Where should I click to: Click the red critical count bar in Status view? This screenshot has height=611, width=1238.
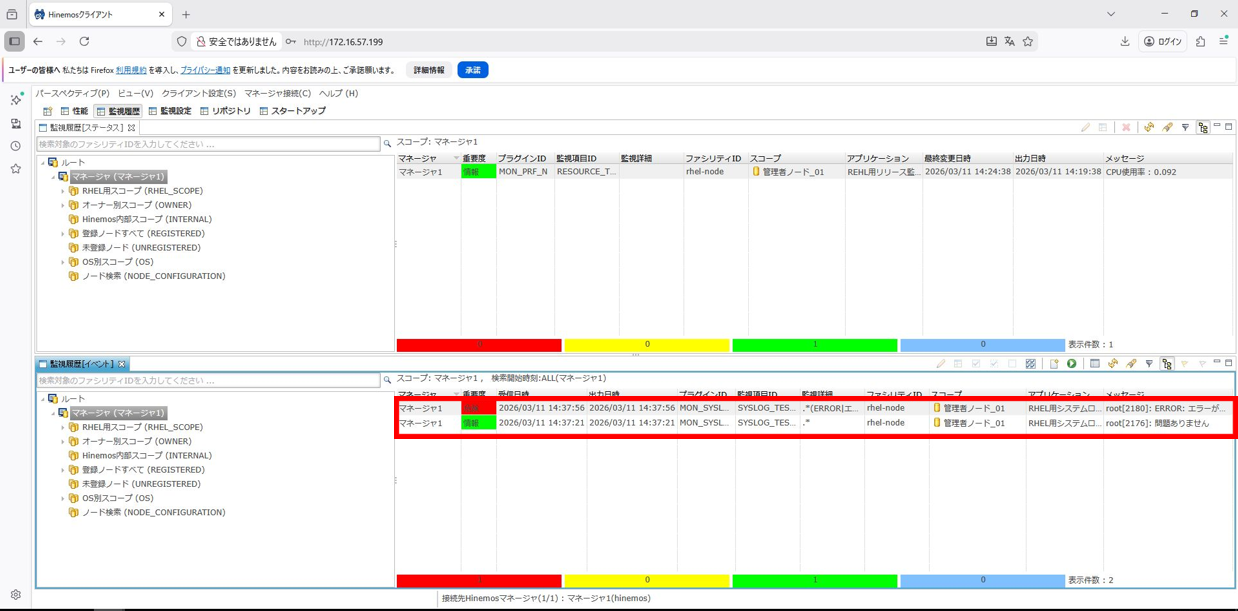point(479,345)
